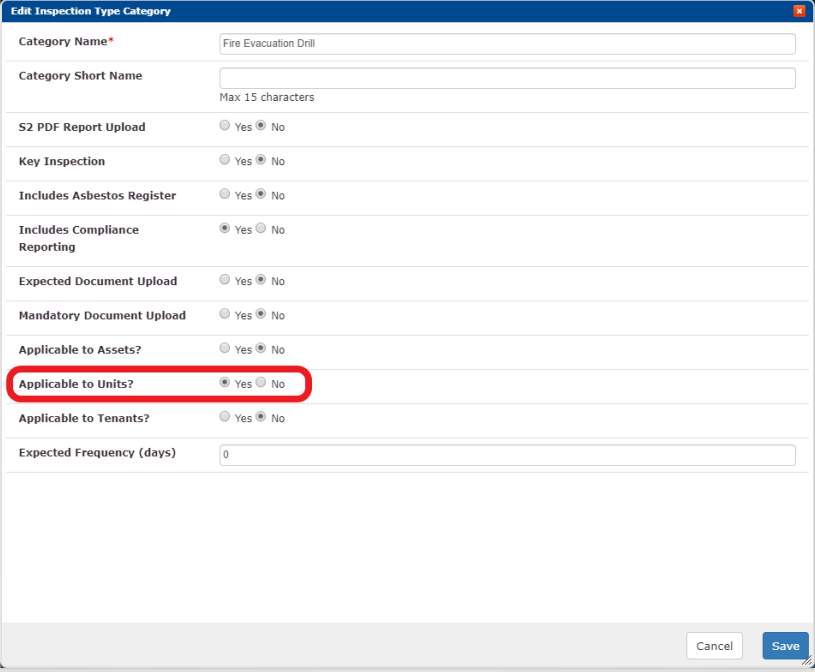The width and height of the screenshot is (815, 672).
Task: Click the 'Expected Frequency (days)' label
Action: (x=97, y=453)
